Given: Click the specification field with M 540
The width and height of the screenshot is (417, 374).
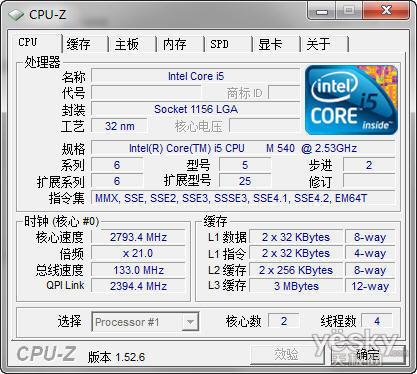Looking at the screenshot, I should 243,148.
